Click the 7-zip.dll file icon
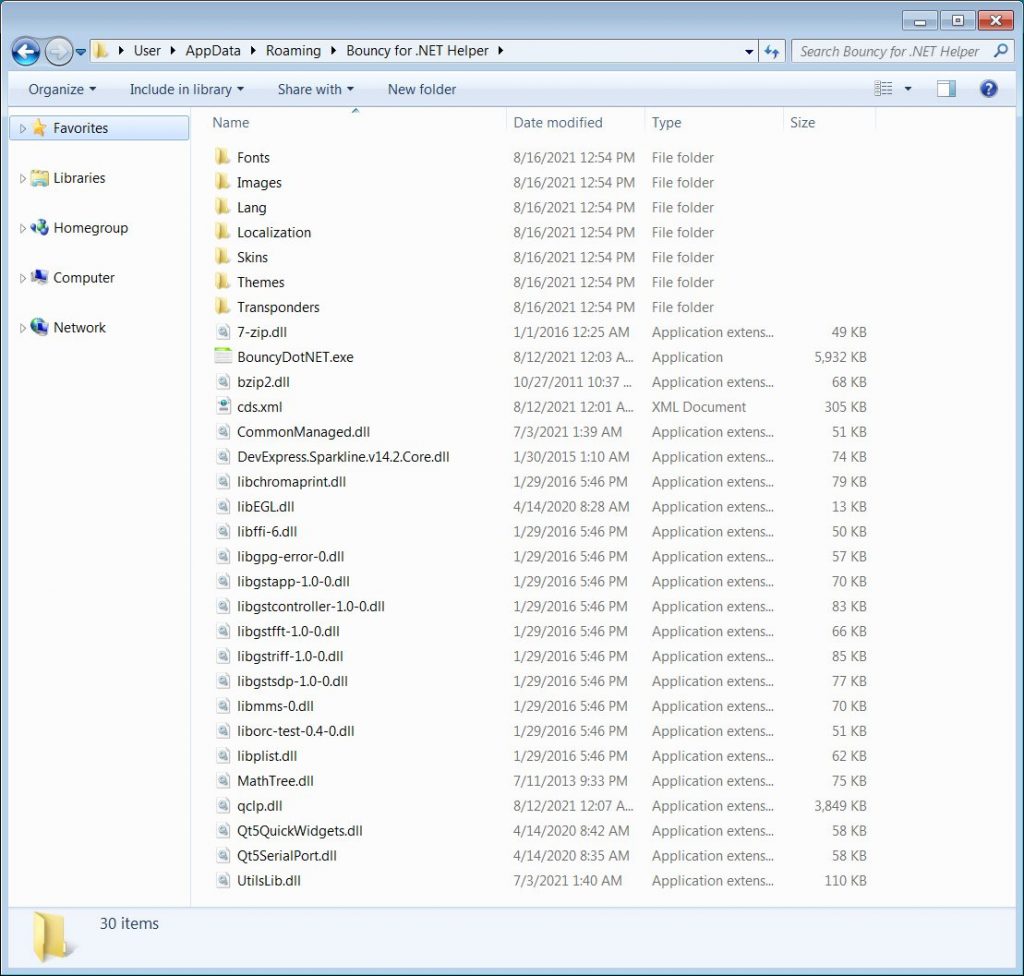Screen dimensions: 1024x976 222,332
